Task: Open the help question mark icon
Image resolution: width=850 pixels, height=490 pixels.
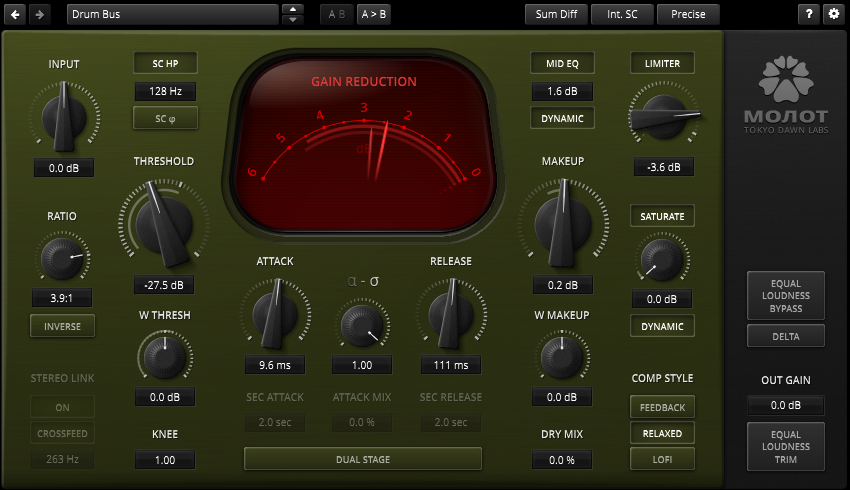Action: (808, 14)
